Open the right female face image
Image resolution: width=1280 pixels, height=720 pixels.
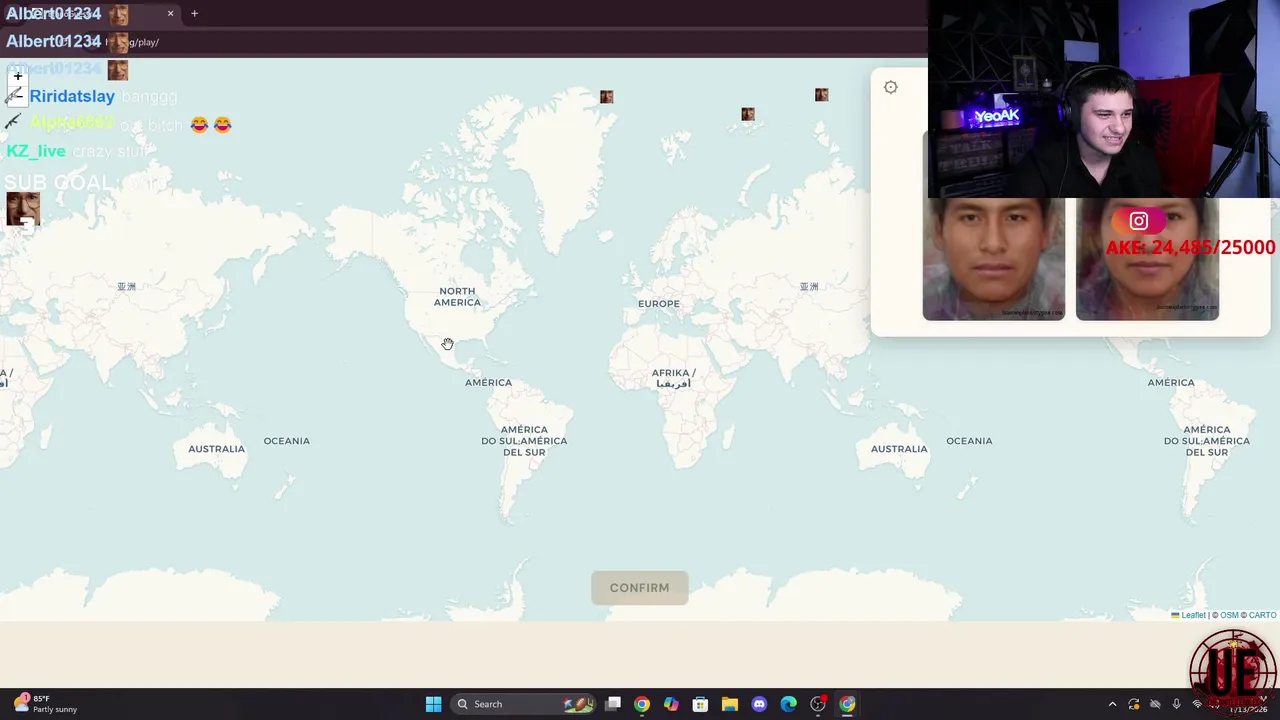coord(1147,259)
